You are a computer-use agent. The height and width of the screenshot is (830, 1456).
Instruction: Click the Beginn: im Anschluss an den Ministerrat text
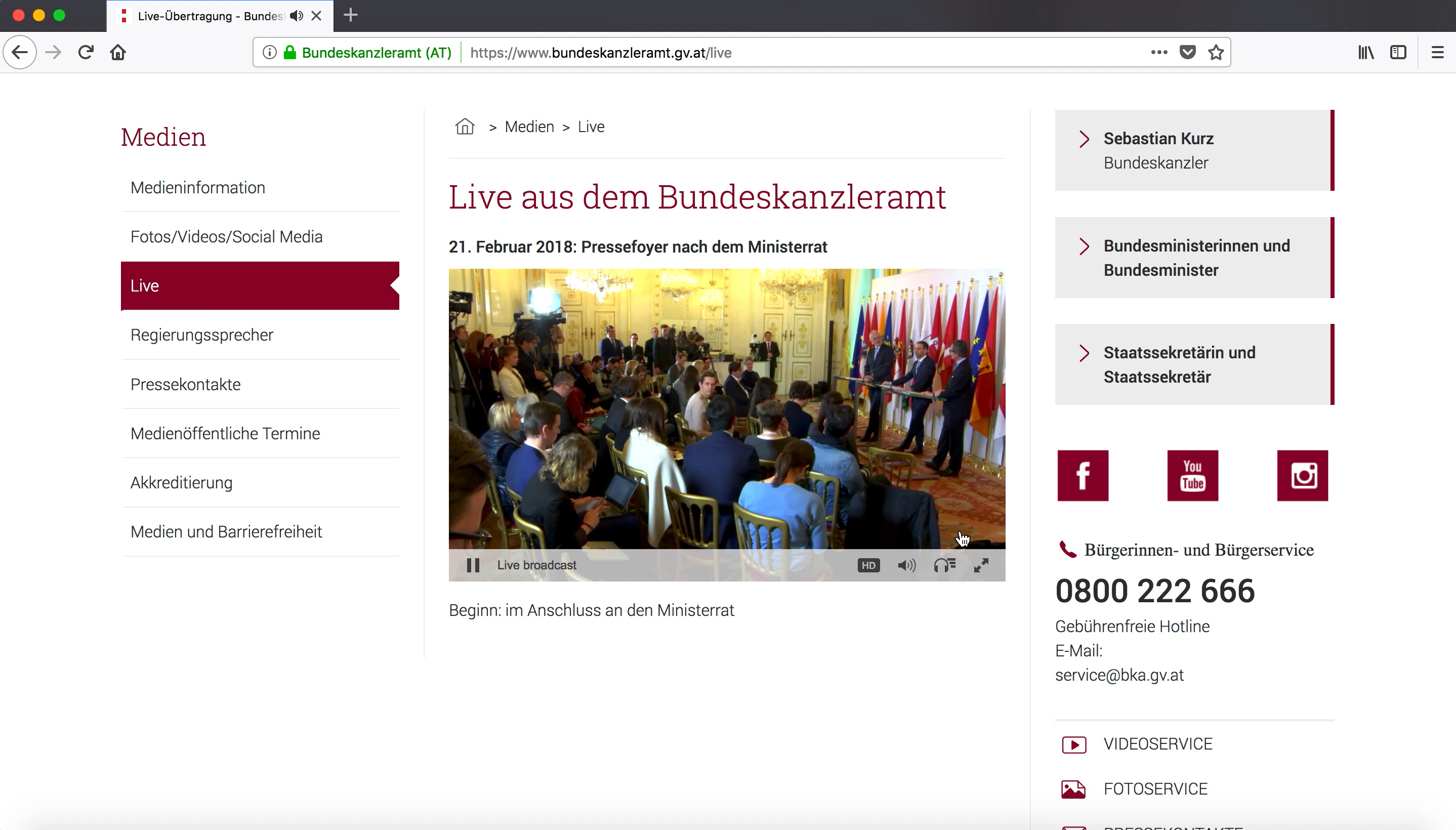coord(592,610)
